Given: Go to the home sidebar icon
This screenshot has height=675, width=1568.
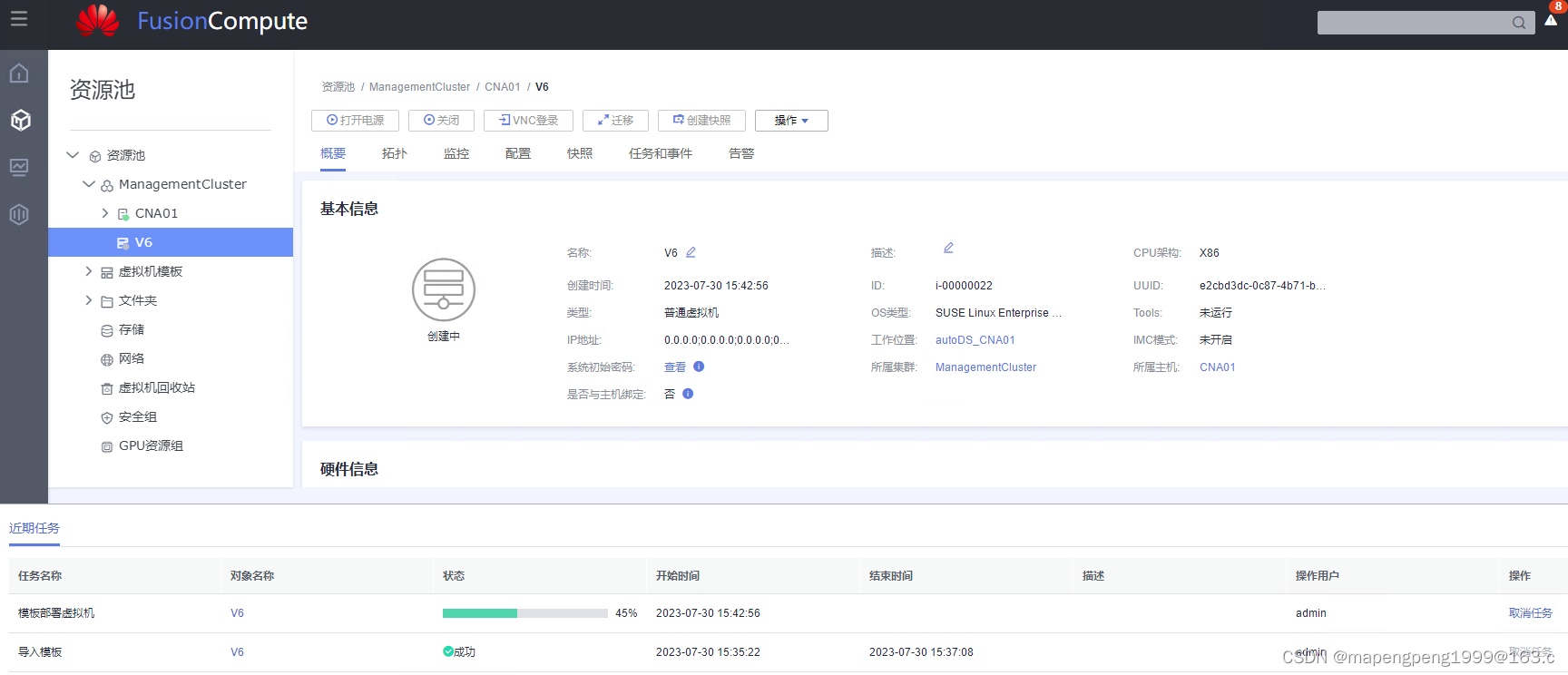Looking at the screenshot, I should coord(19,73).
